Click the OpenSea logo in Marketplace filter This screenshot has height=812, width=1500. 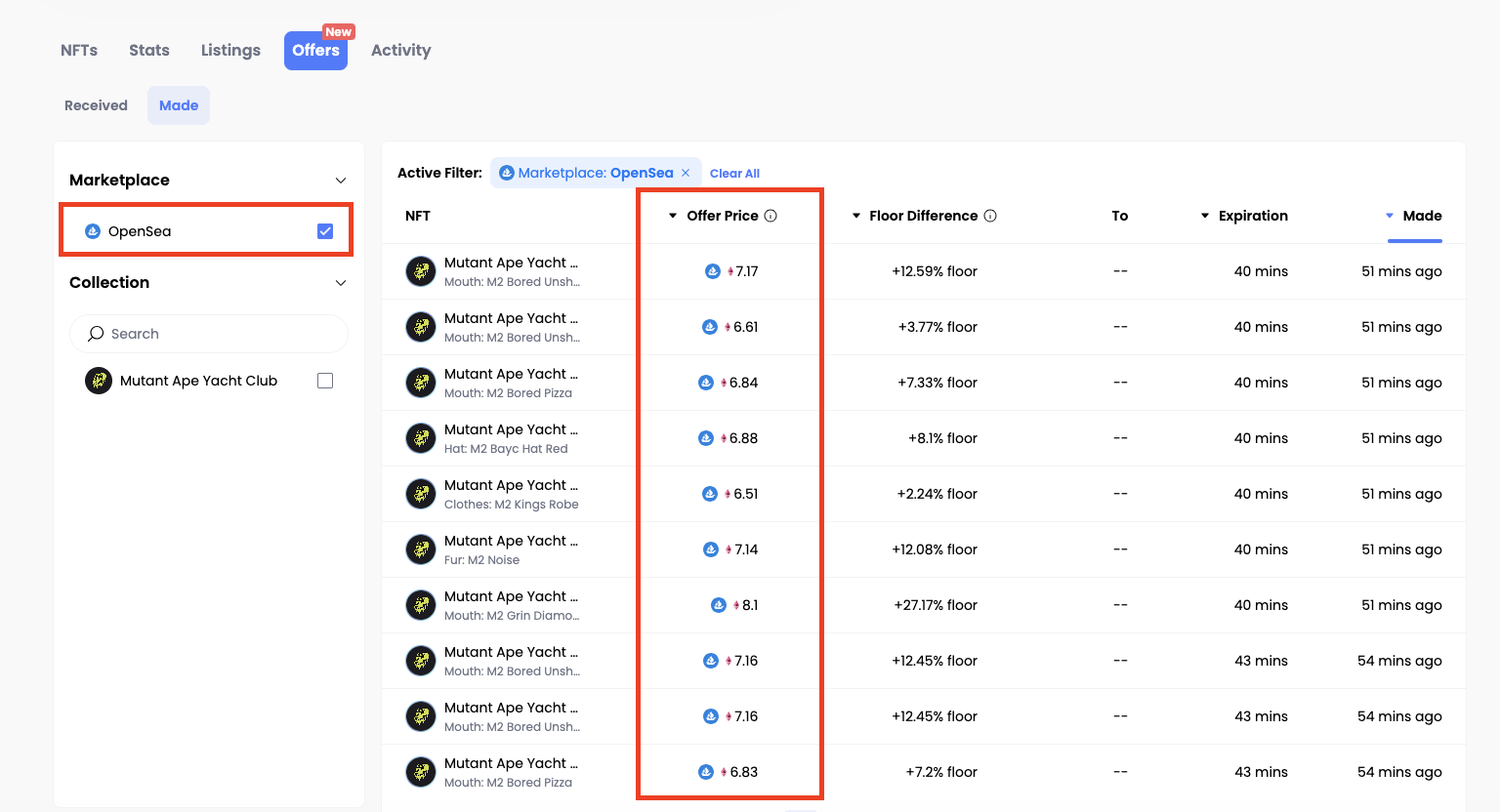93,231
